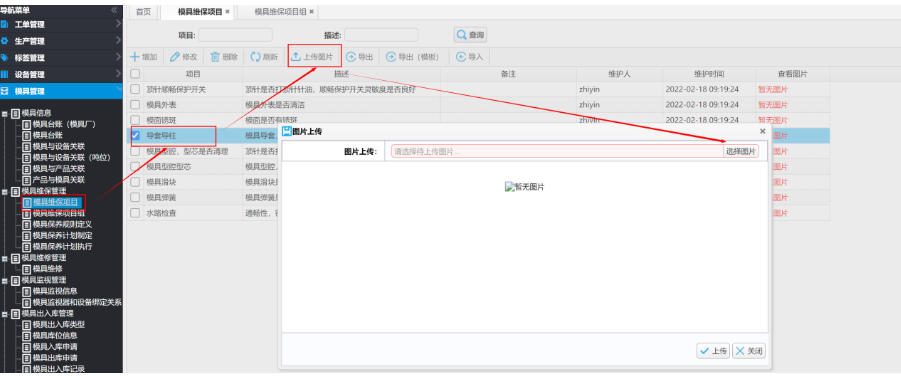The image size is (901, 376).
Task: Close the 模具维保项目组 tab
Action: (x=311, y=11)
